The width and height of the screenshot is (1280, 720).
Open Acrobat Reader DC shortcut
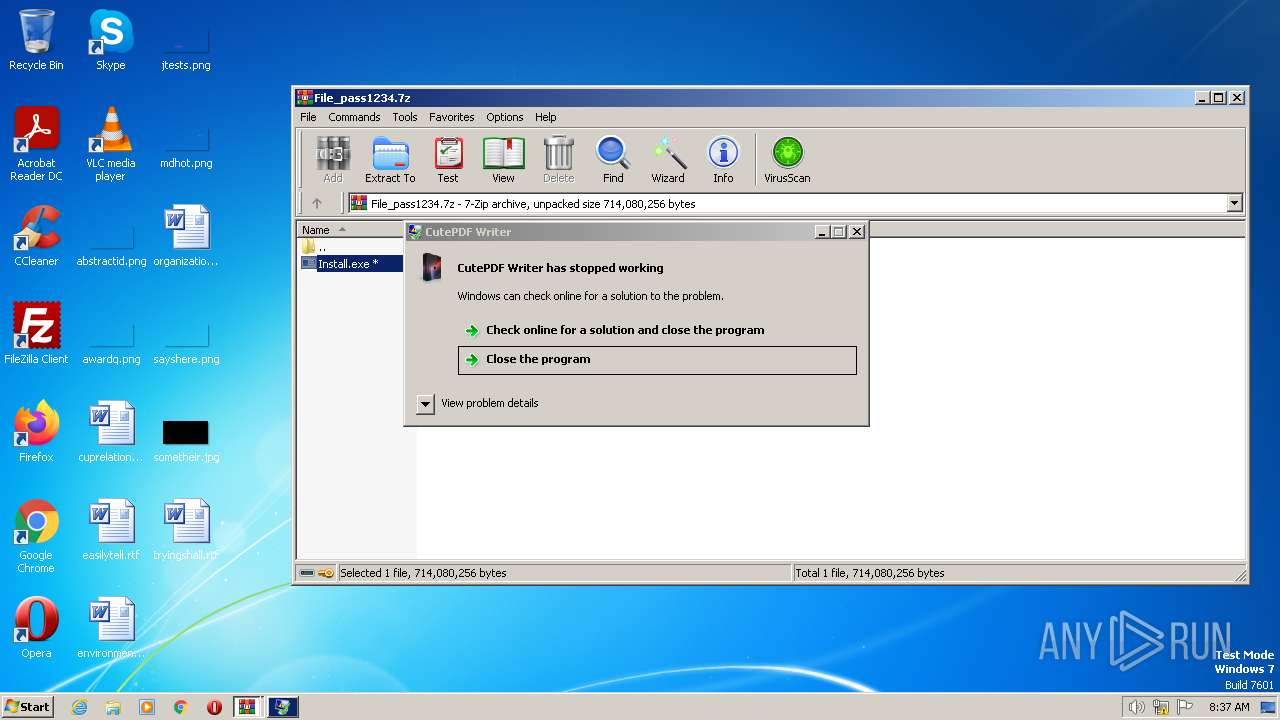[36, 144]
